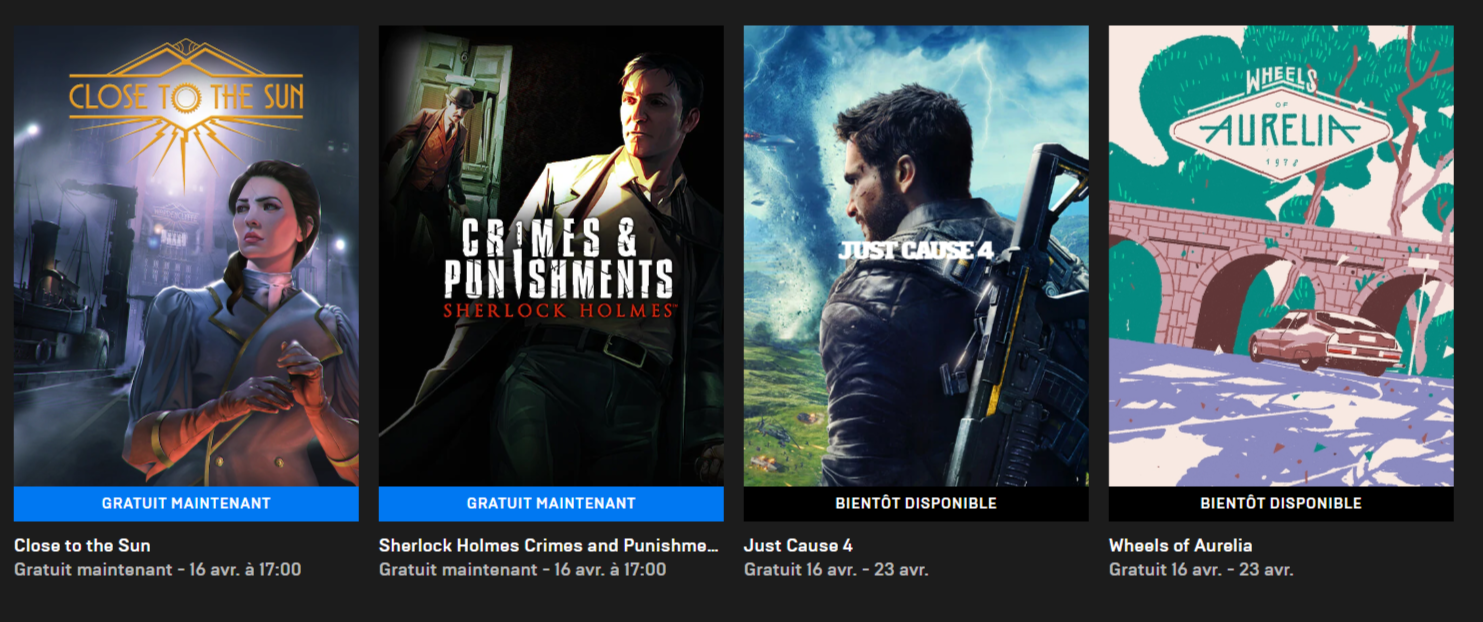Click Bientôt Disponible banner under Just Cause 4
The height and width of the screenshot is (622, 1483).
(x=916, y=504)
